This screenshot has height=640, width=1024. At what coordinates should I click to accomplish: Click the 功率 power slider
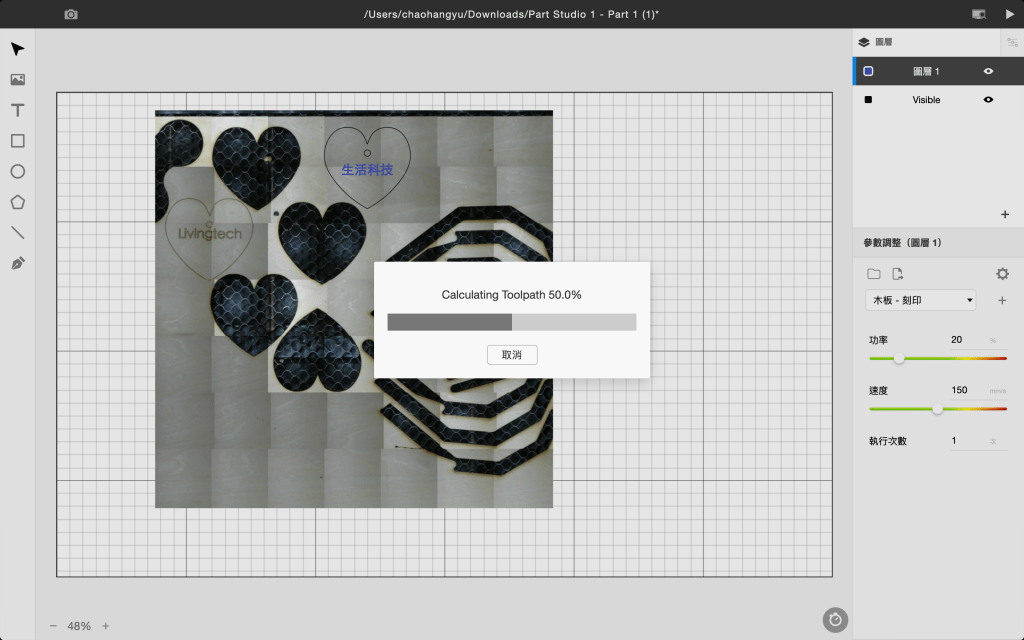pos(937,358)
